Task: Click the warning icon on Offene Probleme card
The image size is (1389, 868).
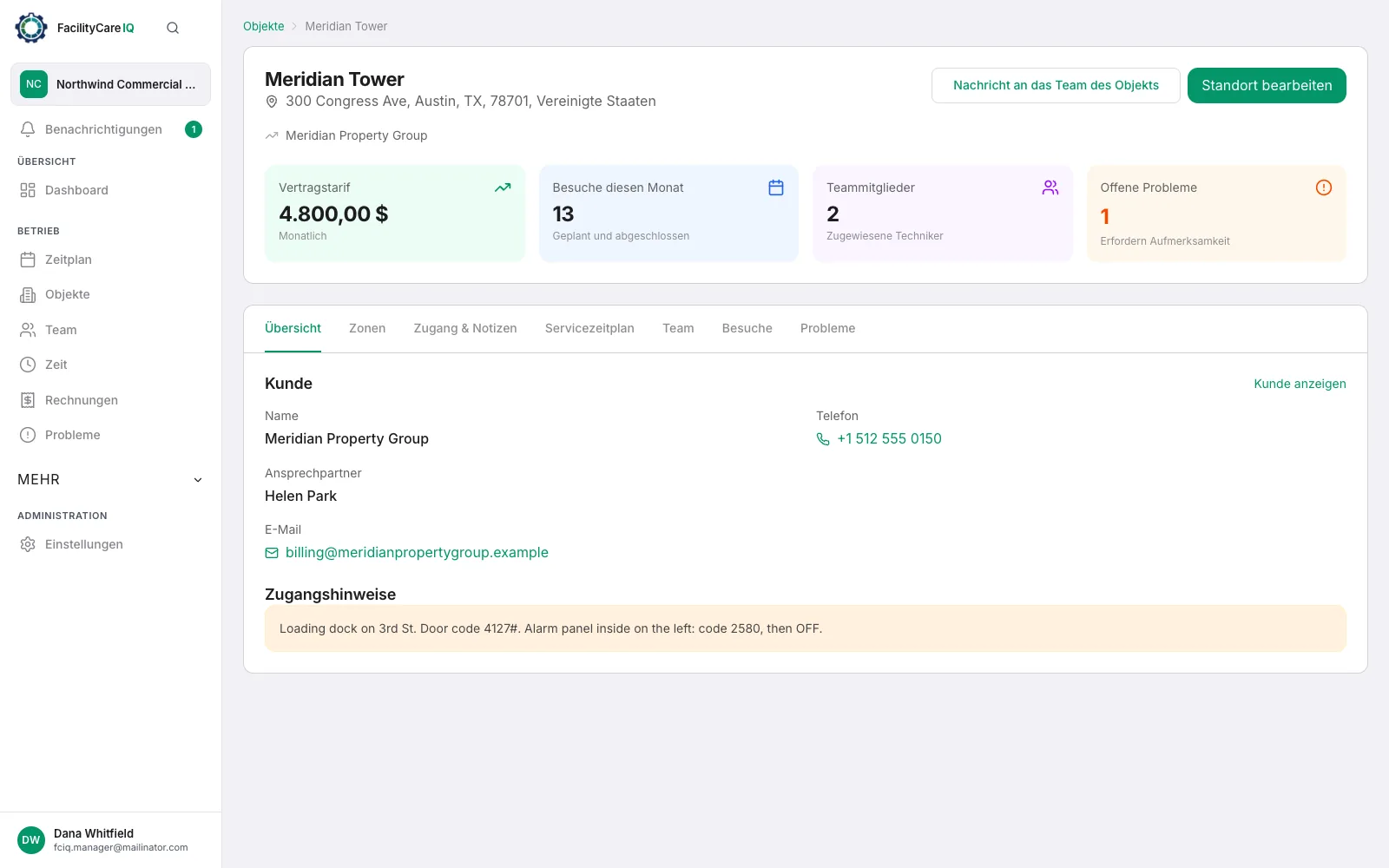Action: click(x=1324, y=187)
